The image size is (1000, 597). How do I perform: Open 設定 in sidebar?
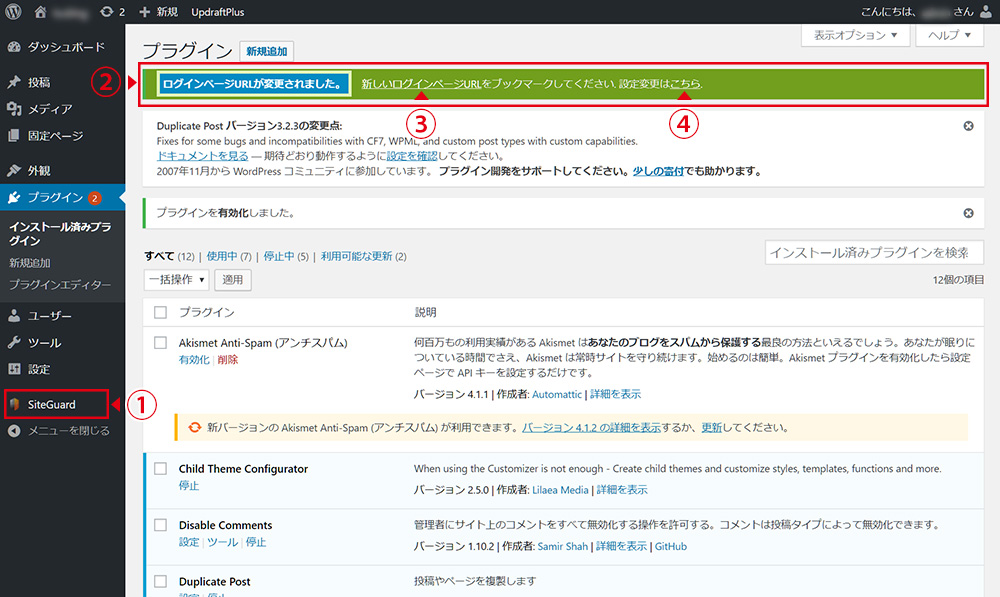point(39,369)
